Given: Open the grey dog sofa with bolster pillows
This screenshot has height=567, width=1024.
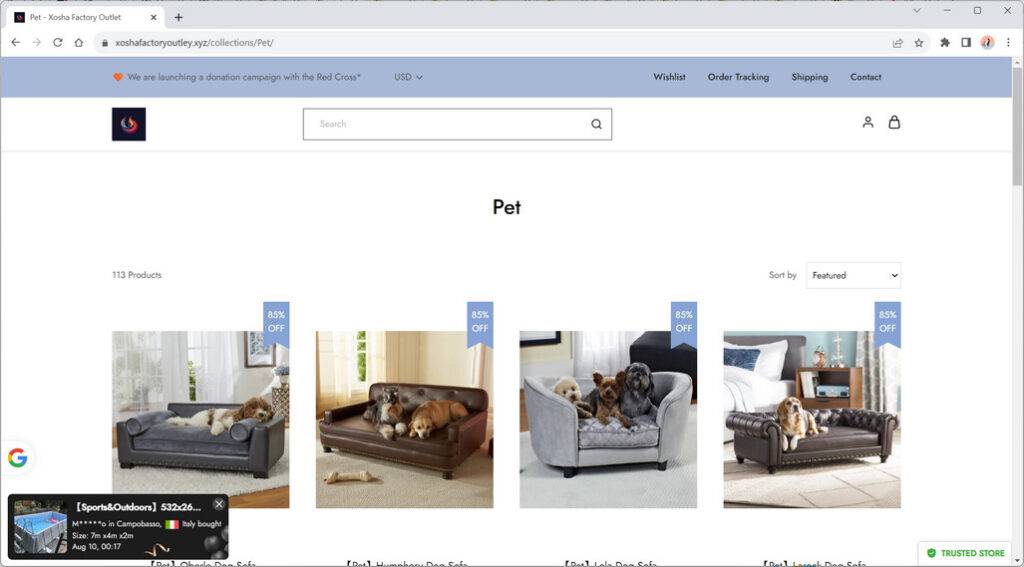Looking at the screenshot, I should pyautogui.click(x=200, y=419).
